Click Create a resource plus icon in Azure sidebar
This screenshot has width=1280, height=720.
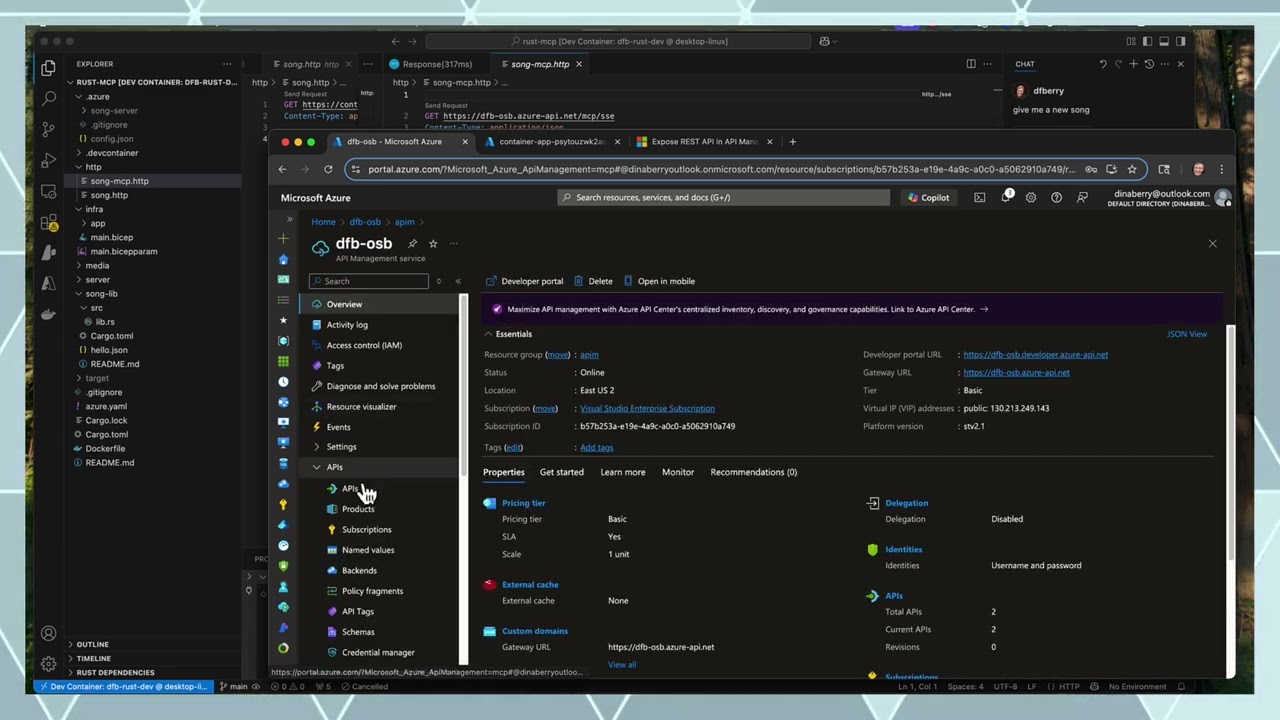click(283, 239)
